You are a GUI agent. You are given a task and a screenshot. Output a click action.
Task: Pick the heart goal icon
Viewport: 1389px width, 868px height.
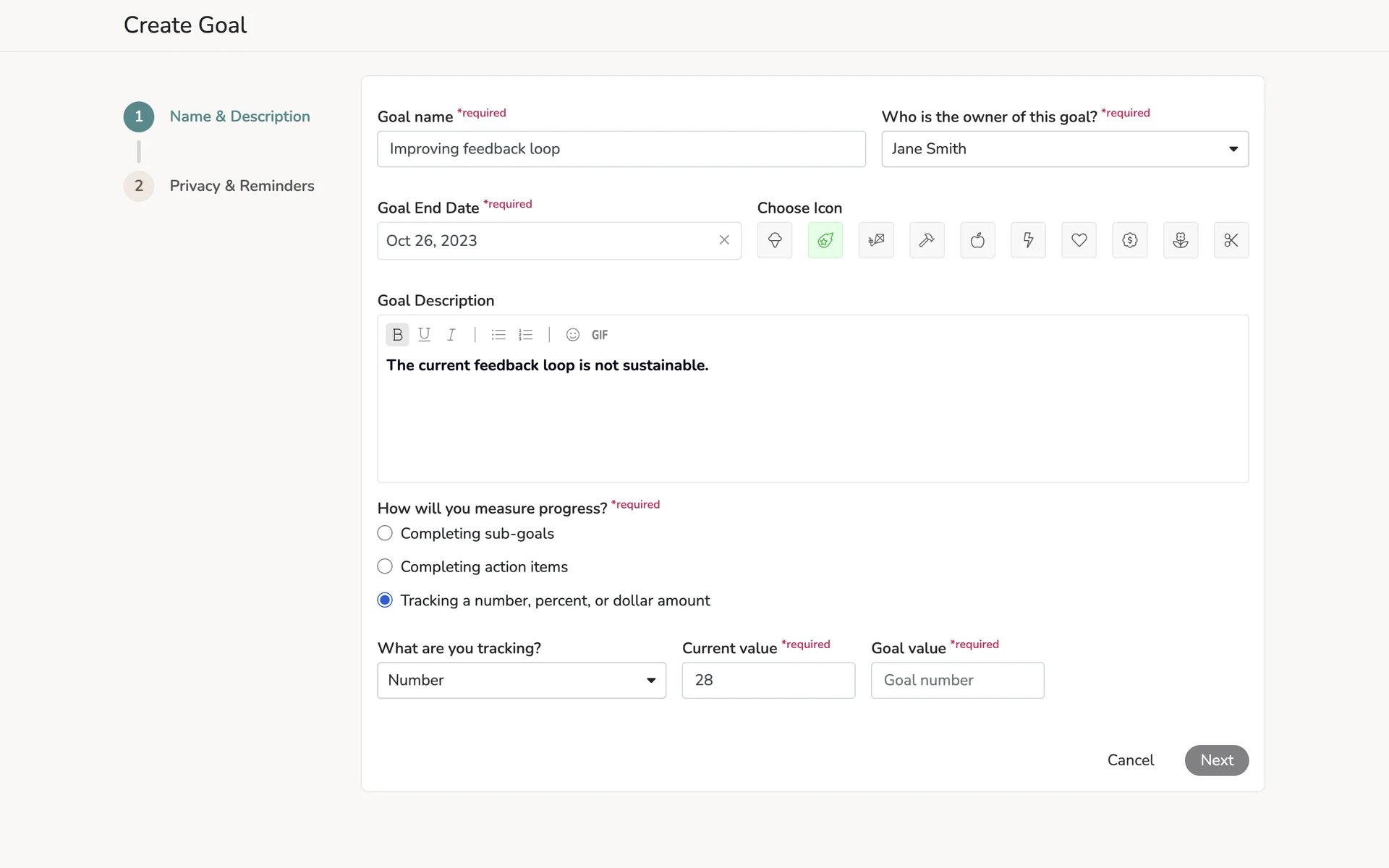tap(1079, 240)
